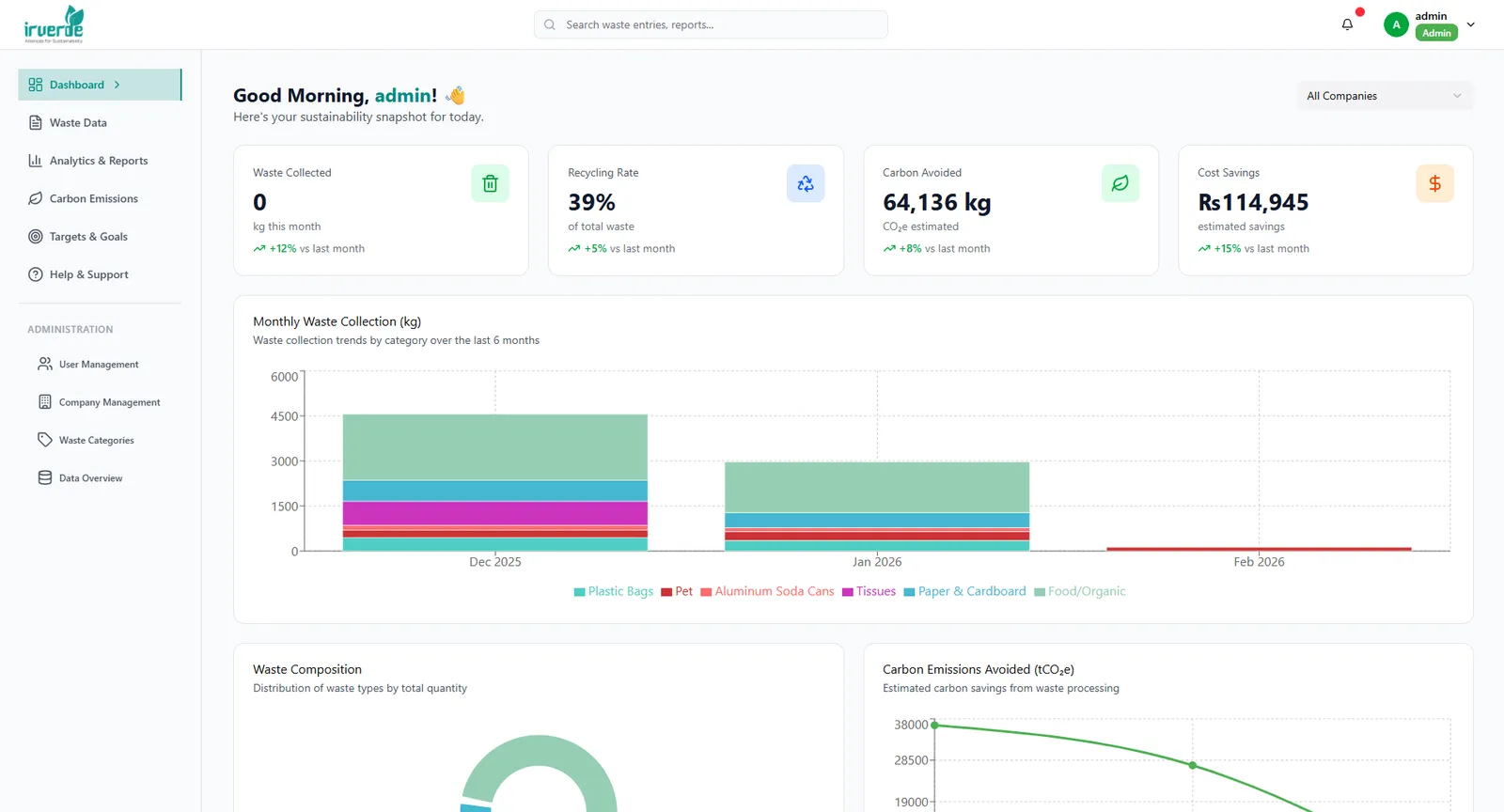Focus the search waste entries field
The height and width of the screenshot is (812, 1504).
711,24
